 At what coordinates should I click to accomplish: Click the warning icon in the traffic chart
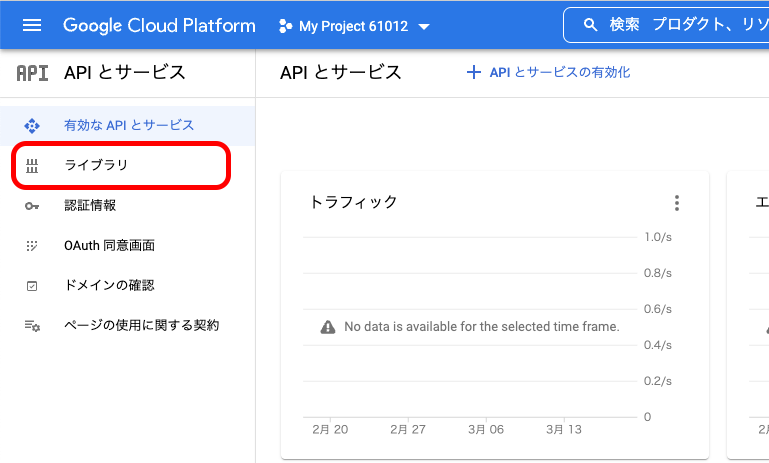[328, 327]
